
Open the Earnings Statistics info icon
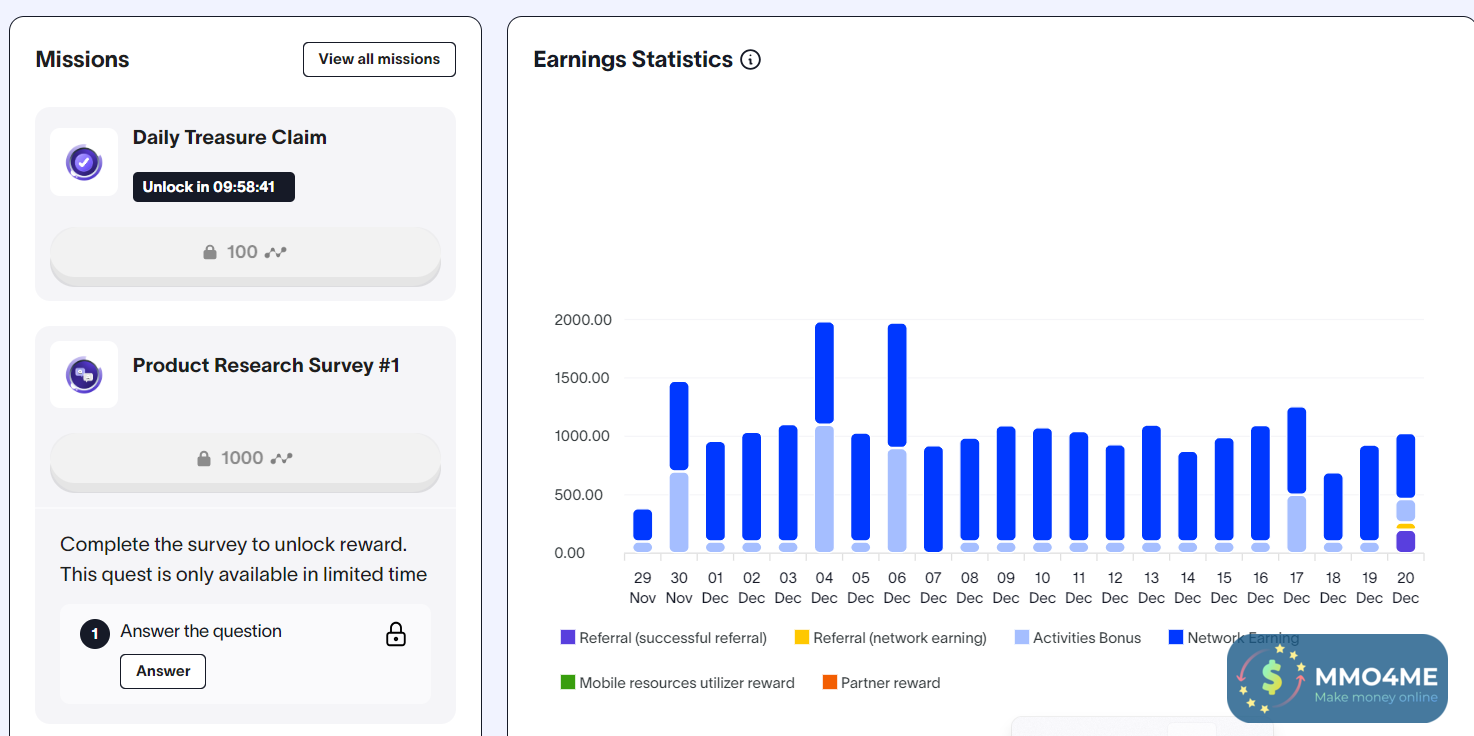(x=750, y=60)
